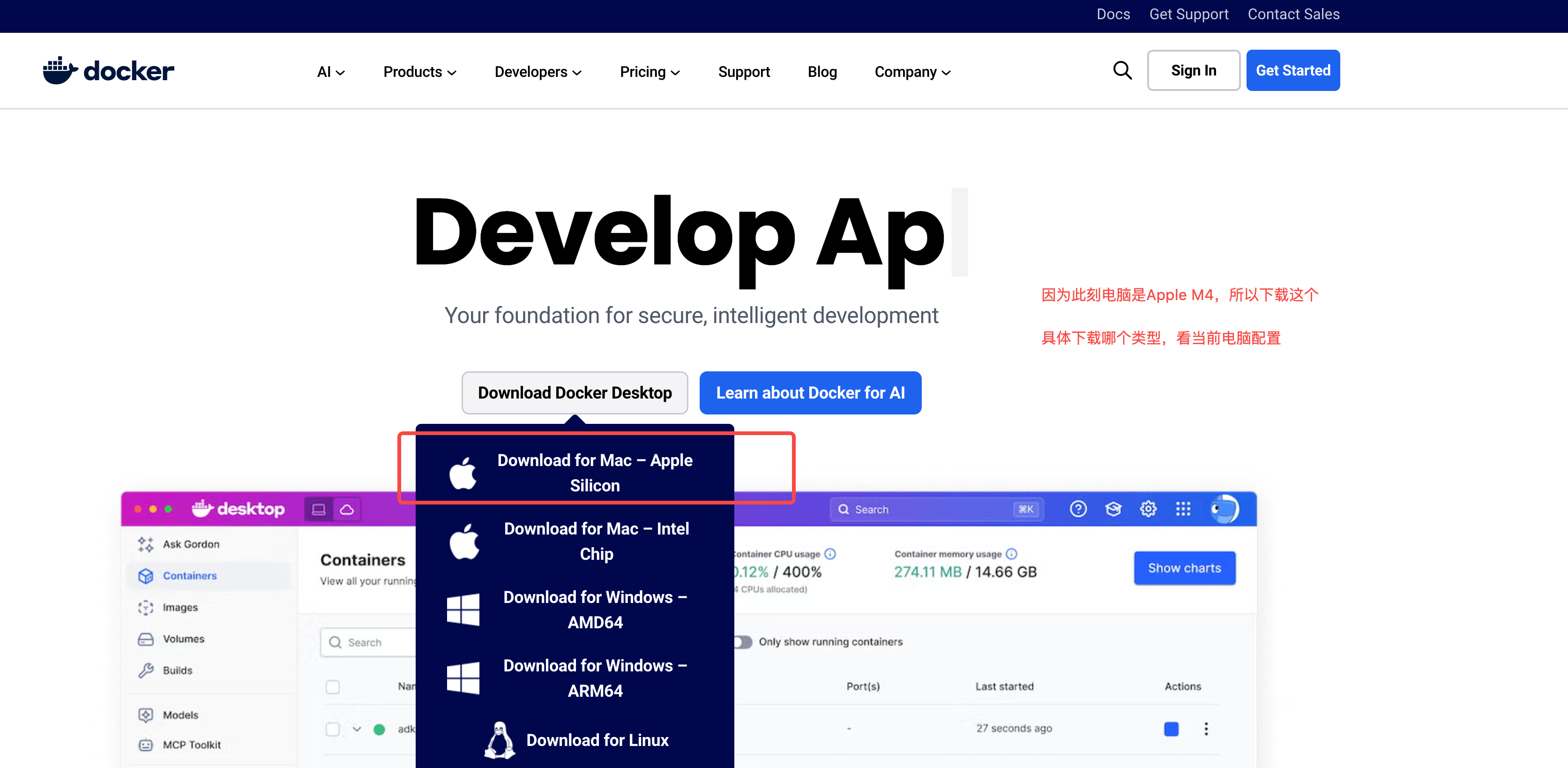Select the local laptop mode icon
The height and width of the screenshot is (768, 1568).
(x=318, y=509)
